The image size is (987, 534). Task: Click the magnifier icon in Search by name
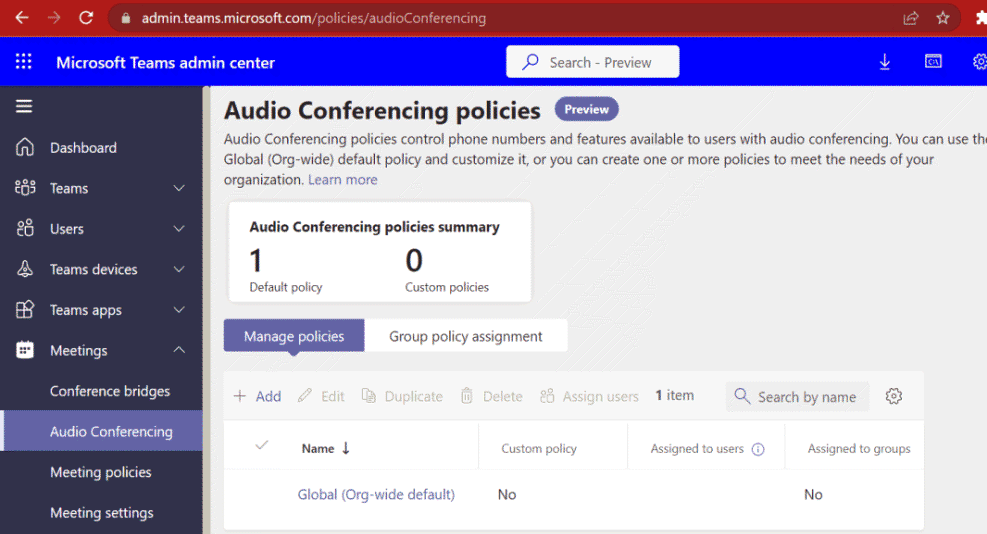click(x=742, y=396)
